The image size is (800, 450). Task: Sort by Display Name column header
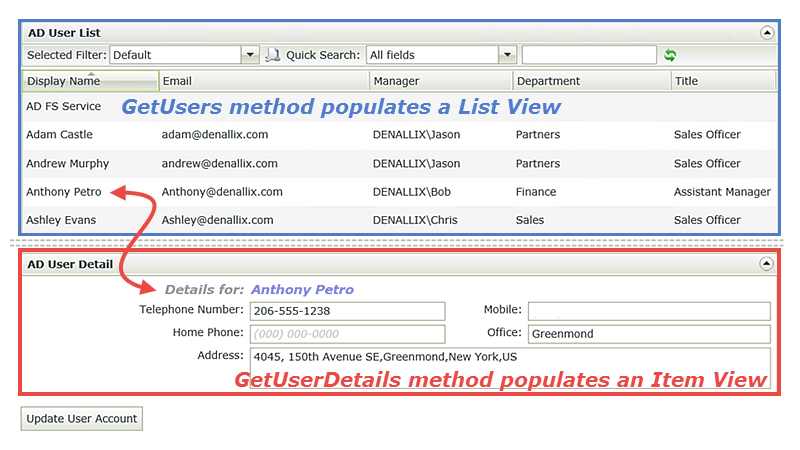(90, 81)
